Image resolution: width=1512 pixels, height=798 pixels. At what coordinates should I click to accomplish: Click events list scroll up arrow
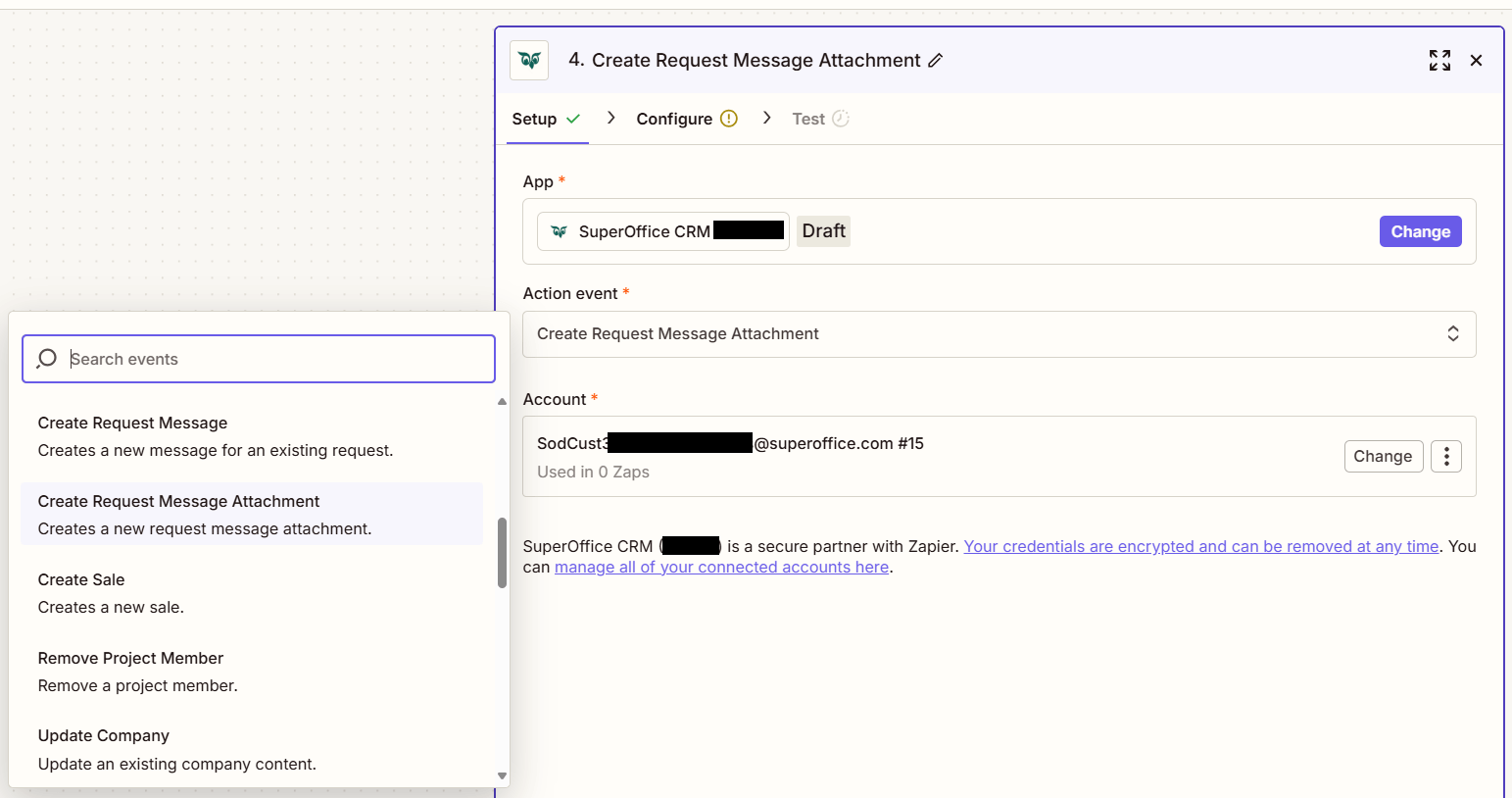502,401
